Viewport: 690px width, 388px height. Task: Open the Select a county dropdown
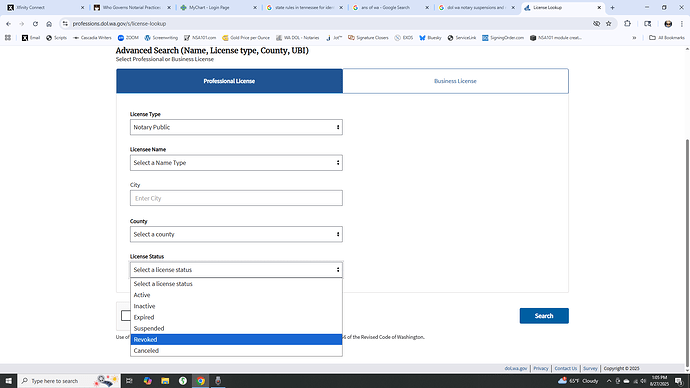click(236, 234)
